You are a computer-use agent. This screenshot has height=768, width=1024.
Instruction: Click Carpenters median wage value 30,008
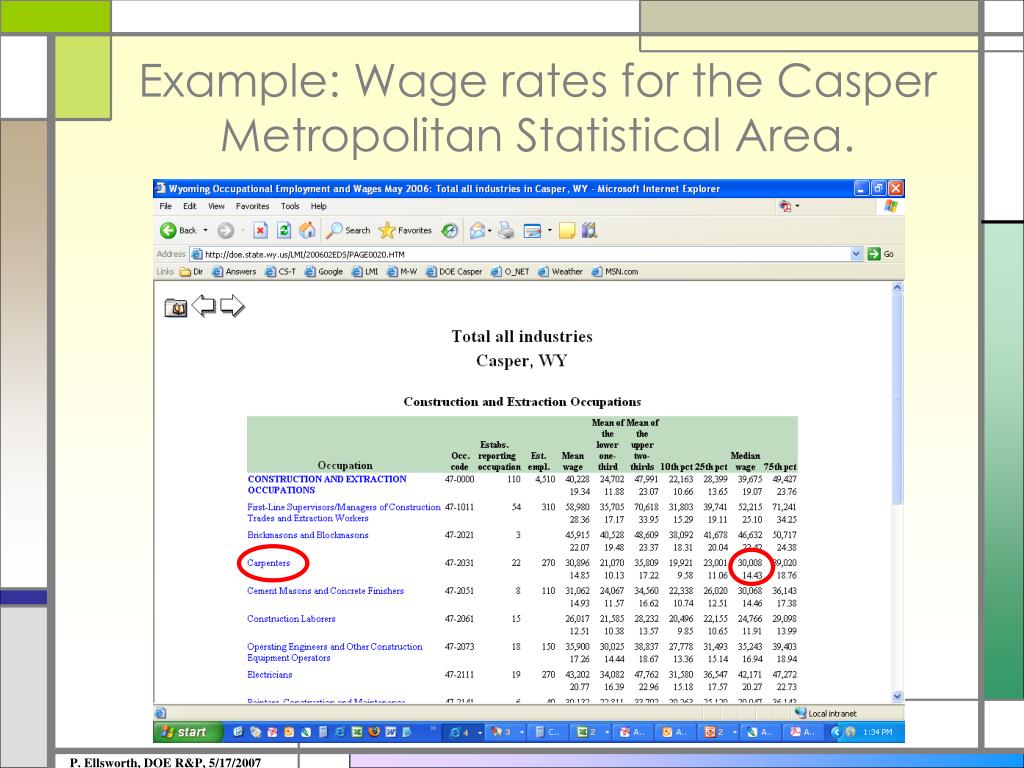[x=750, y=563]
